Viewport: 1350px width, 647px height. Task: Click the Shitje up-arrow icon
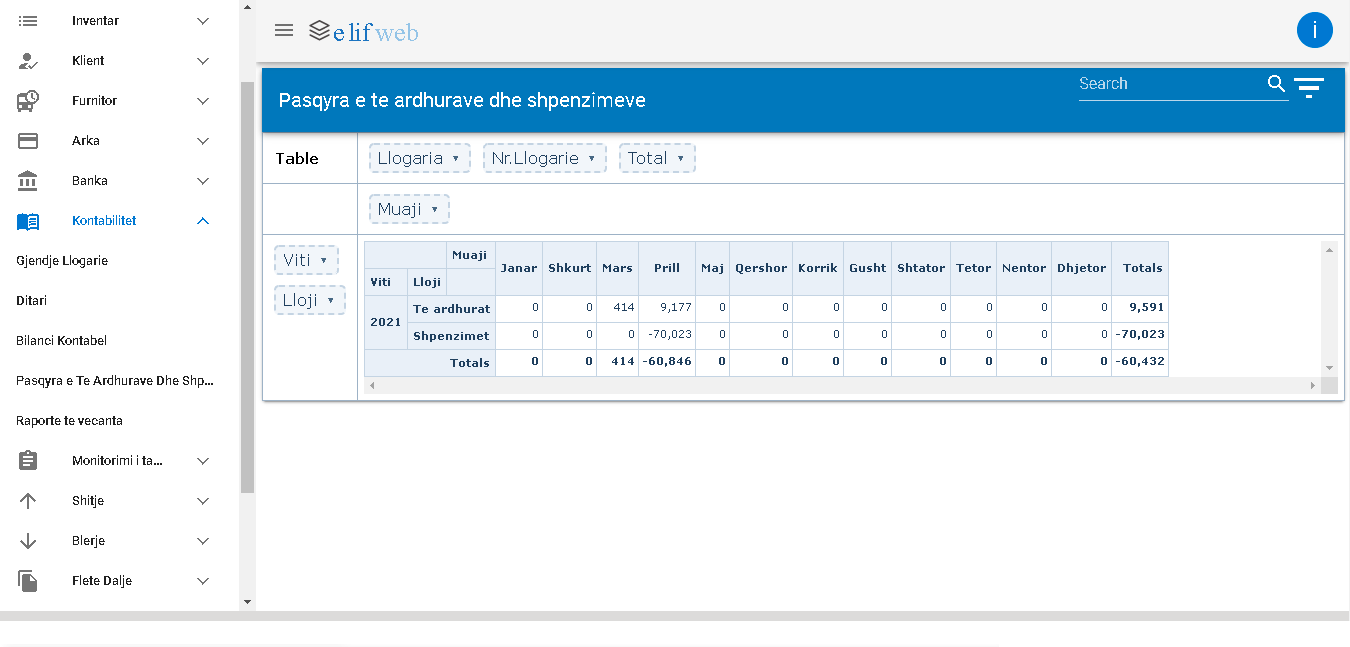[28, 501]
